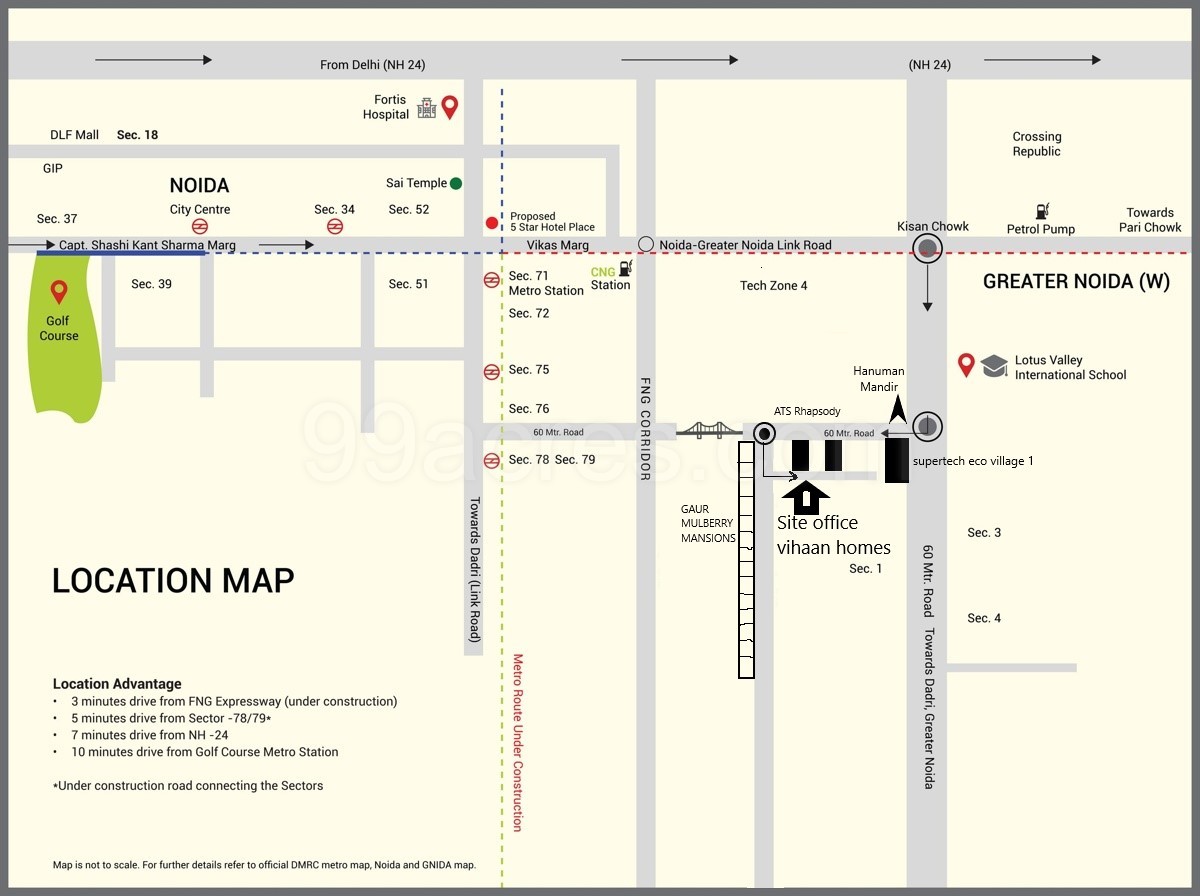Click the green dot at Sai Temple
The width and height of the screenshot is (1200, 896).
click(456, 183)
